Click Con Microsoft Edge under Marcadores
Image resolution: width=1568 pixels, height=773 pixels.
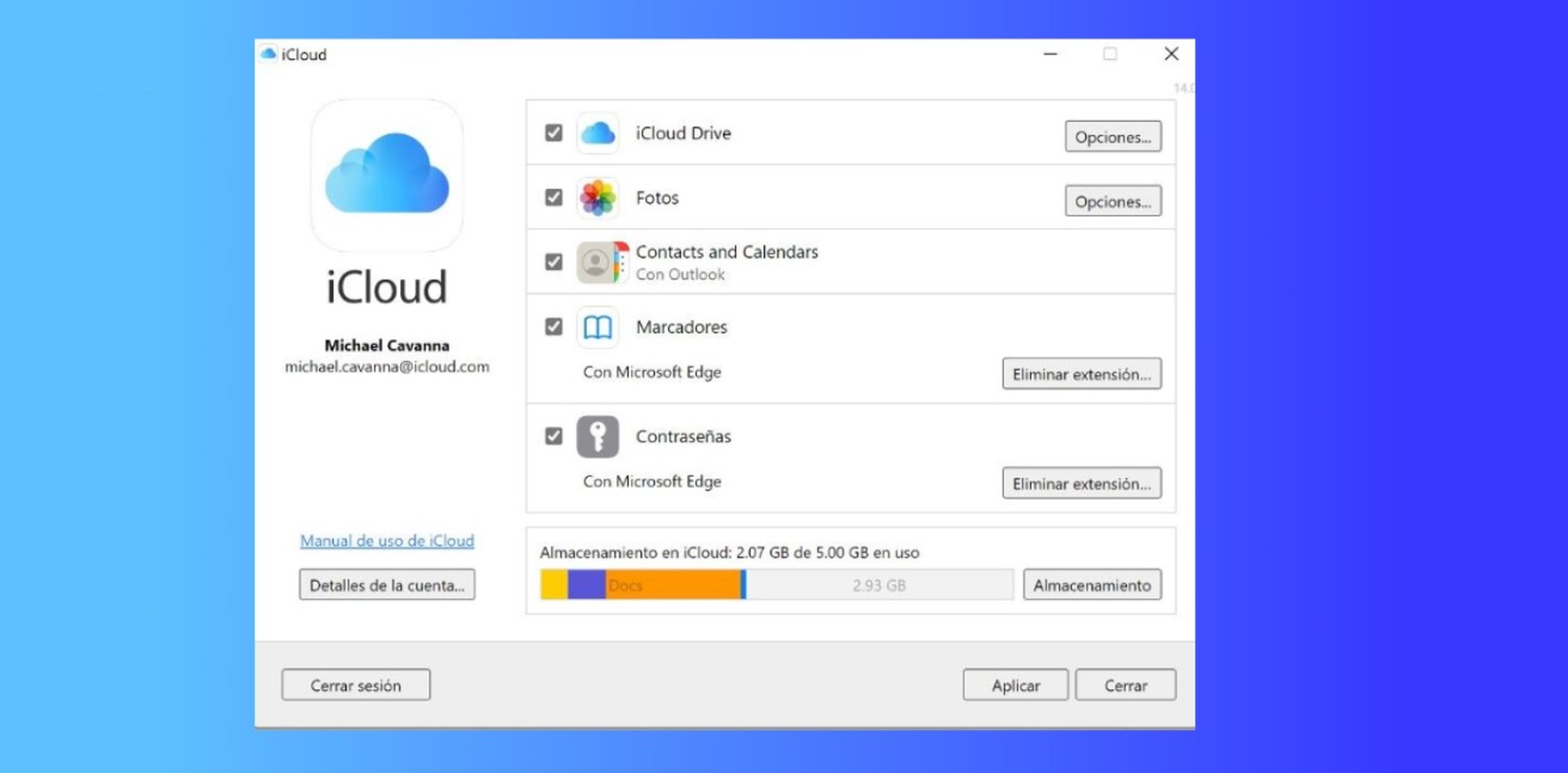(x=652, y=372)
